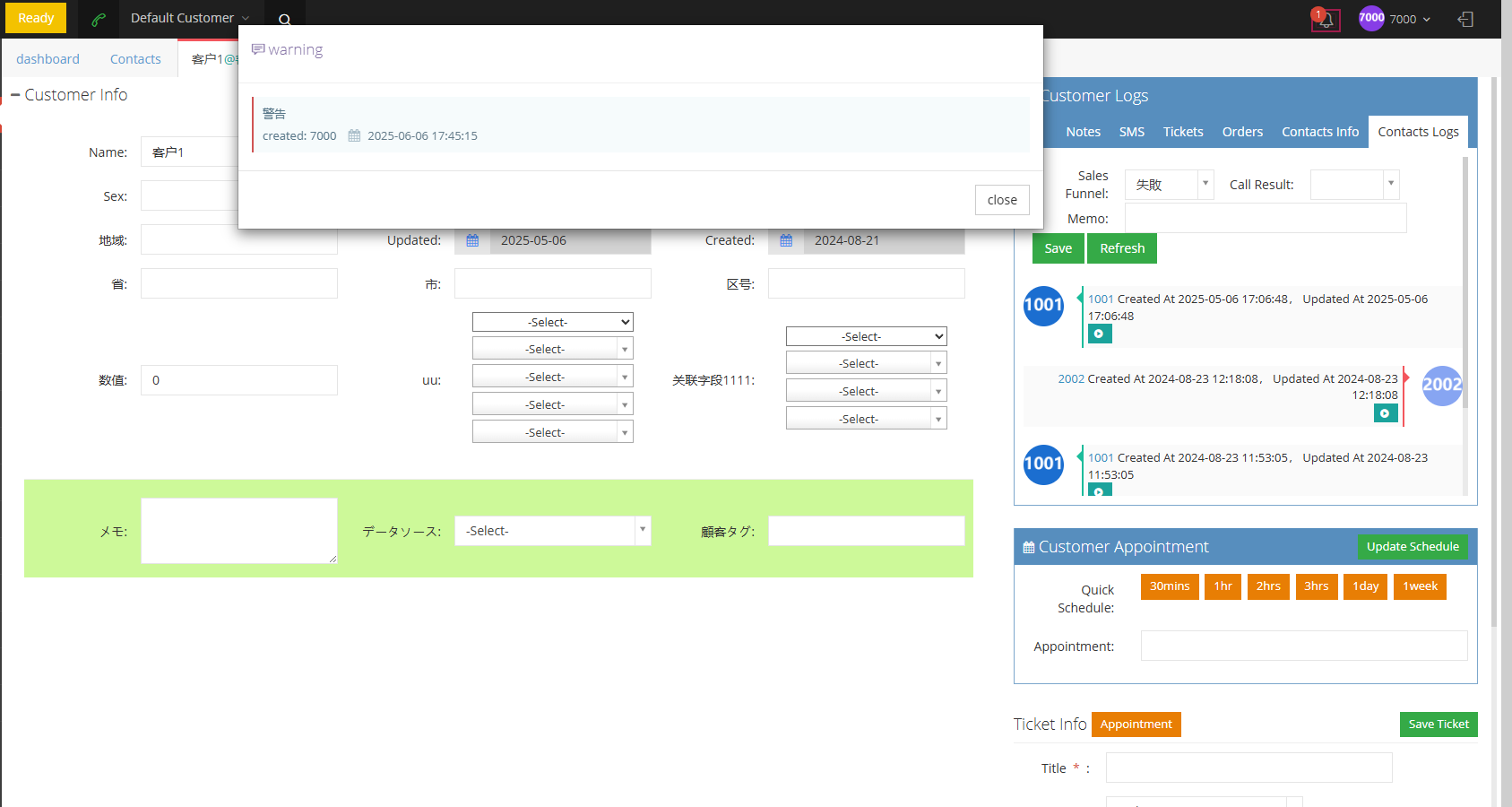Viewport: 1512px width, 807px height.
Task: Open the 1001 link in first log
Action: tap(1101, 299)
